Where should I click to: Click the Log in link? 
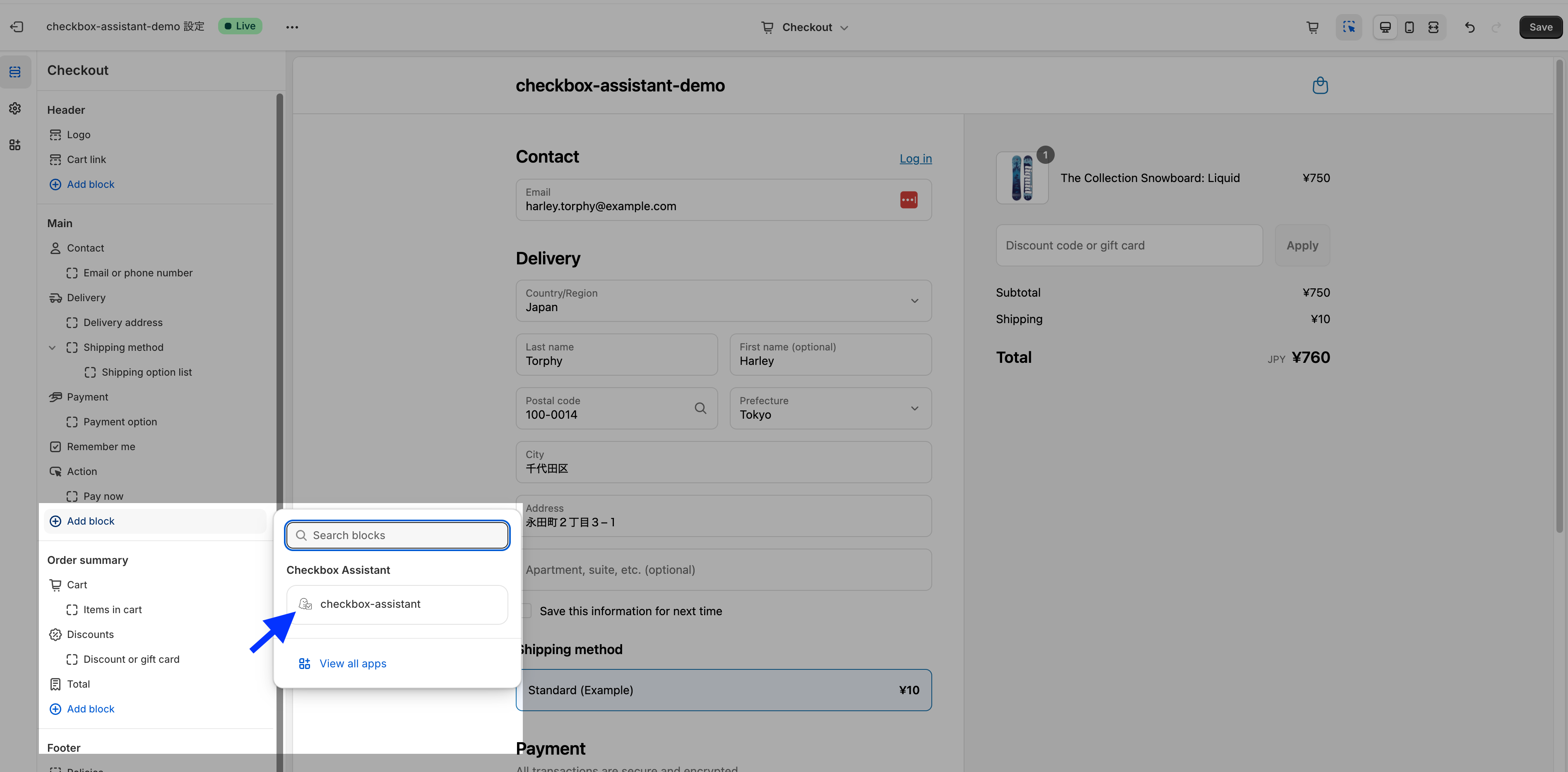pyautogui.click(x=916, y=158)
